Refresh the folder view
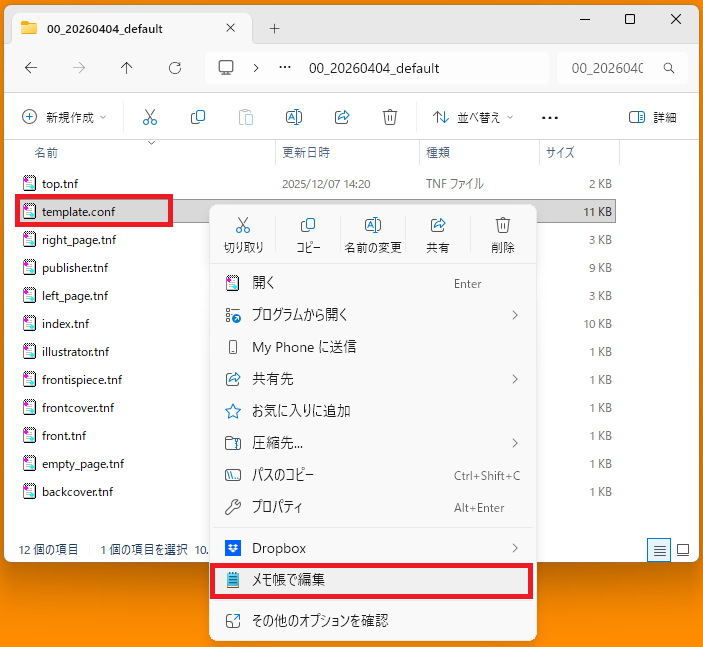This screenshot has width=703, height=647. tap(175, 68)
